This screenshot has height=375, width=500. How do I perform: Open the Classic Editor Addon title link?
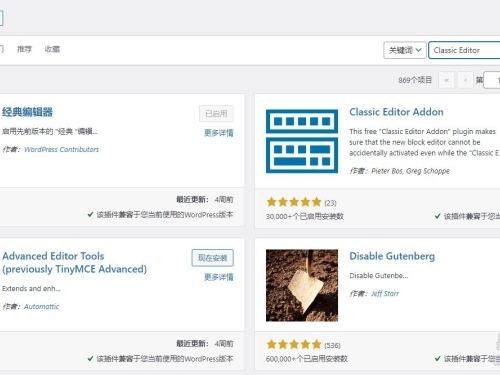pos(396,112)
